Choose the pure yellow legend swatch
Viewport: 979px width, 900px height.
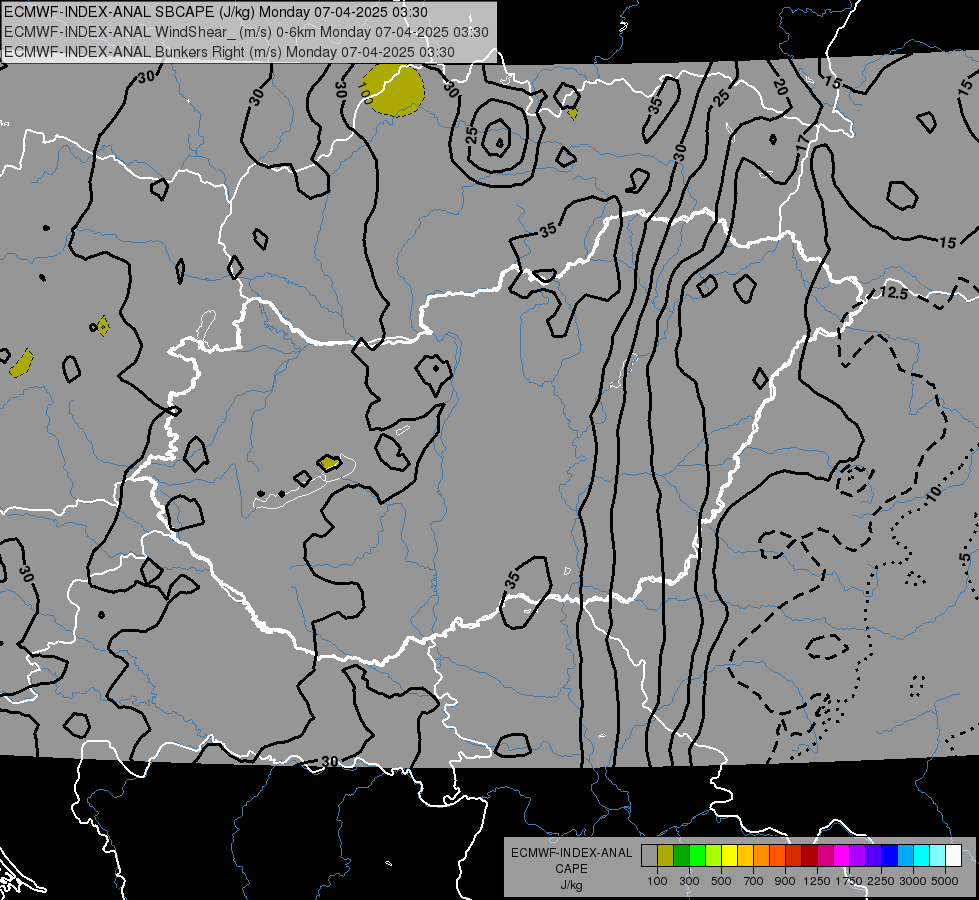pyautogui.click(x=729, y=856)
